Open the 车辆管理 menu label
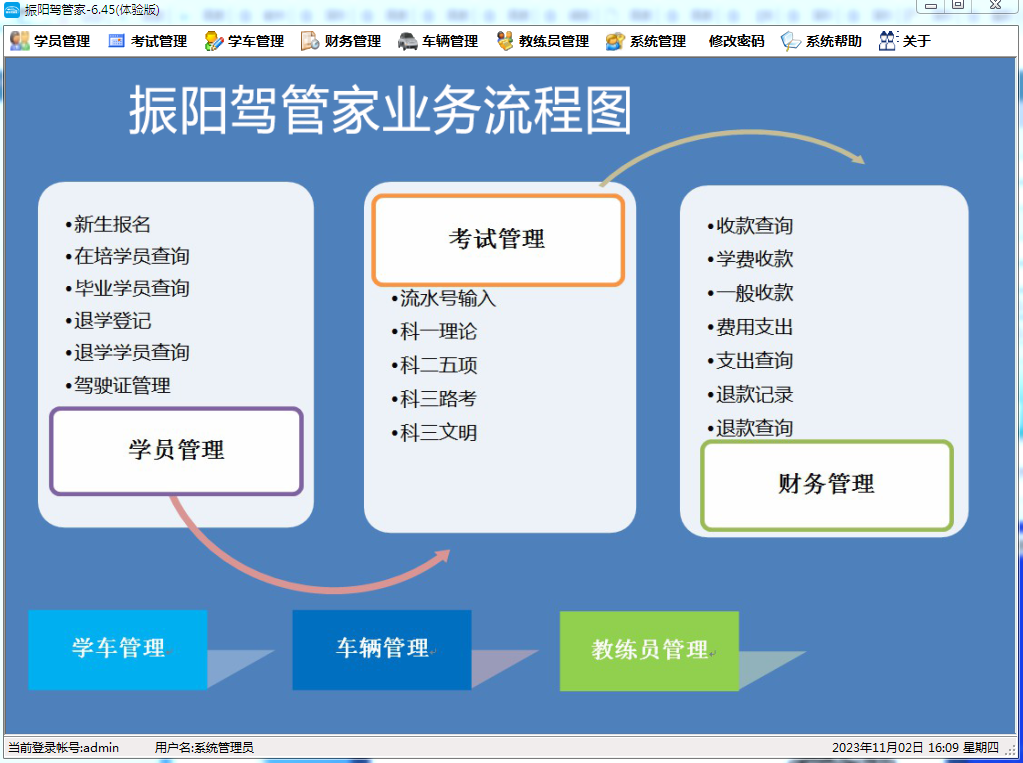Screen dimensions: 1023x763 (450, 41)
